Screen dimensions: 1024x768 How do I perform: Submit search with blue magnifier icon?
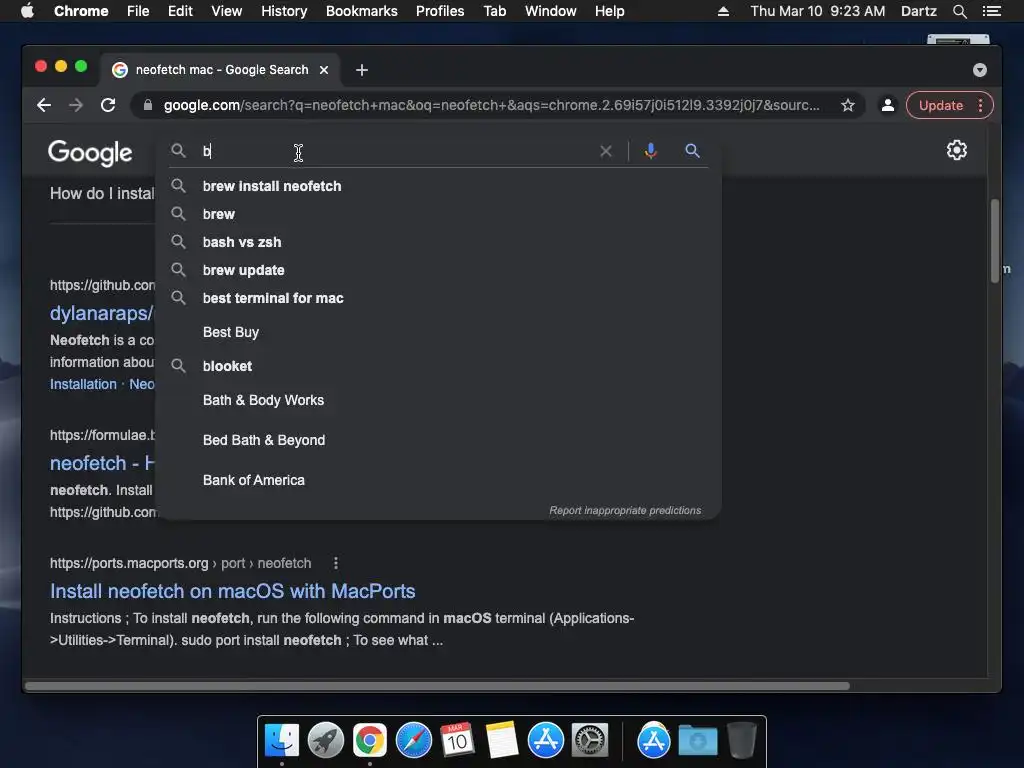(692, 151)
